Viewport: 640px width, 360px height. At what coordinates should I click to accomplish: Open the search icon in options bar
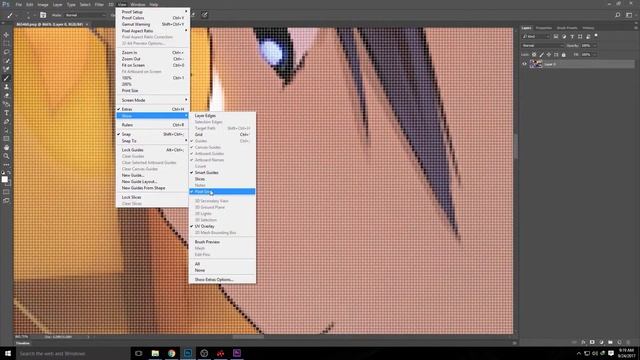[x=618, y=15]
